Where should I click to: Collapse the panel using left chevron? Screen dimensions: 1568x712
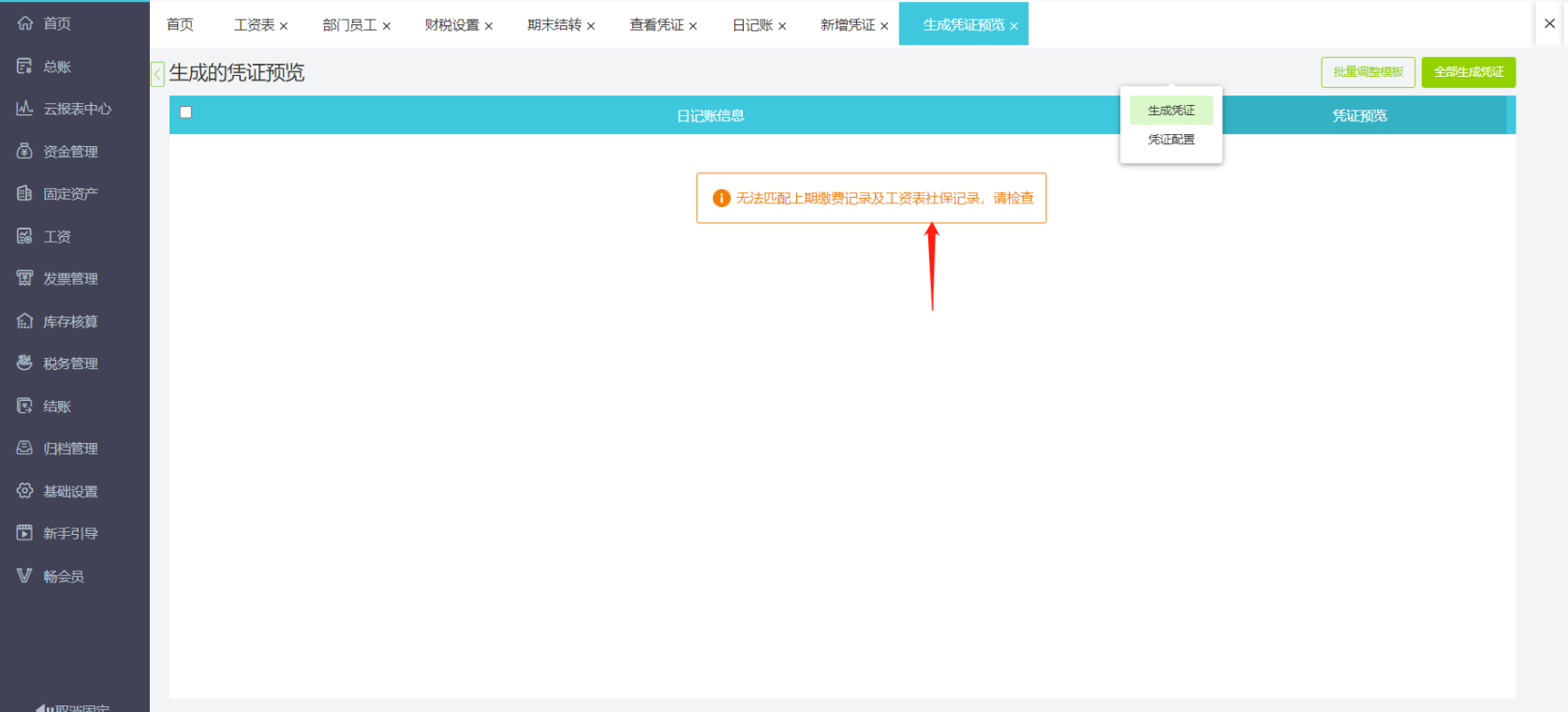coord(157,74)
